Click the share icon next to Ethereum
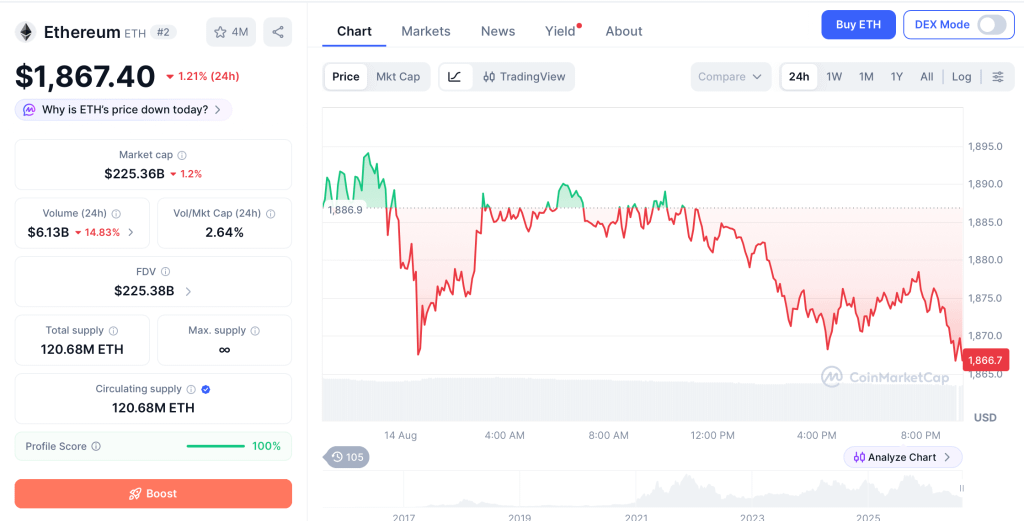This screenshot has height=521, width=1024. 278,32
